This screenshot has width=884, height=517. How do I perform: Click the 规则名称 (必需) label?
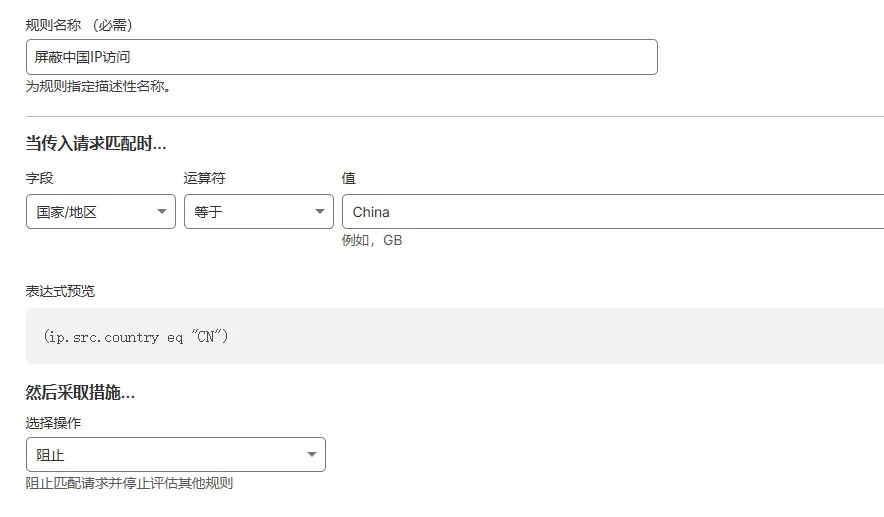coord(79,25)
